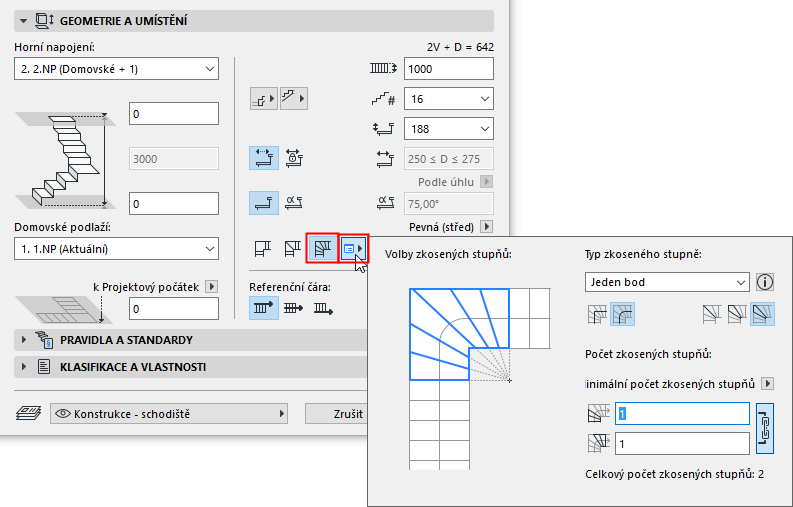Image resolution: width=793 pixels, height=507 pixels.
Task: Click the stair width field showing 1000
Action: coord(448,68)
